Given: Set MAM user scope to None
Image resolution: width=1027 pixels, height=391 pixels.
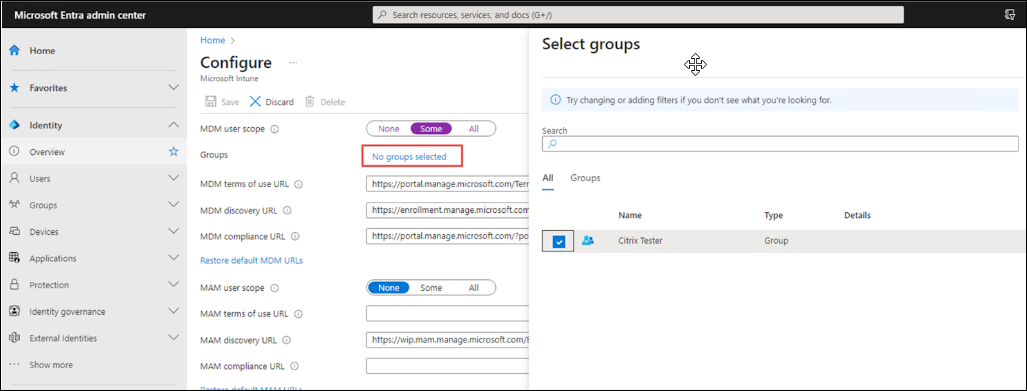Looking at the screenshot, I should 388,288.
